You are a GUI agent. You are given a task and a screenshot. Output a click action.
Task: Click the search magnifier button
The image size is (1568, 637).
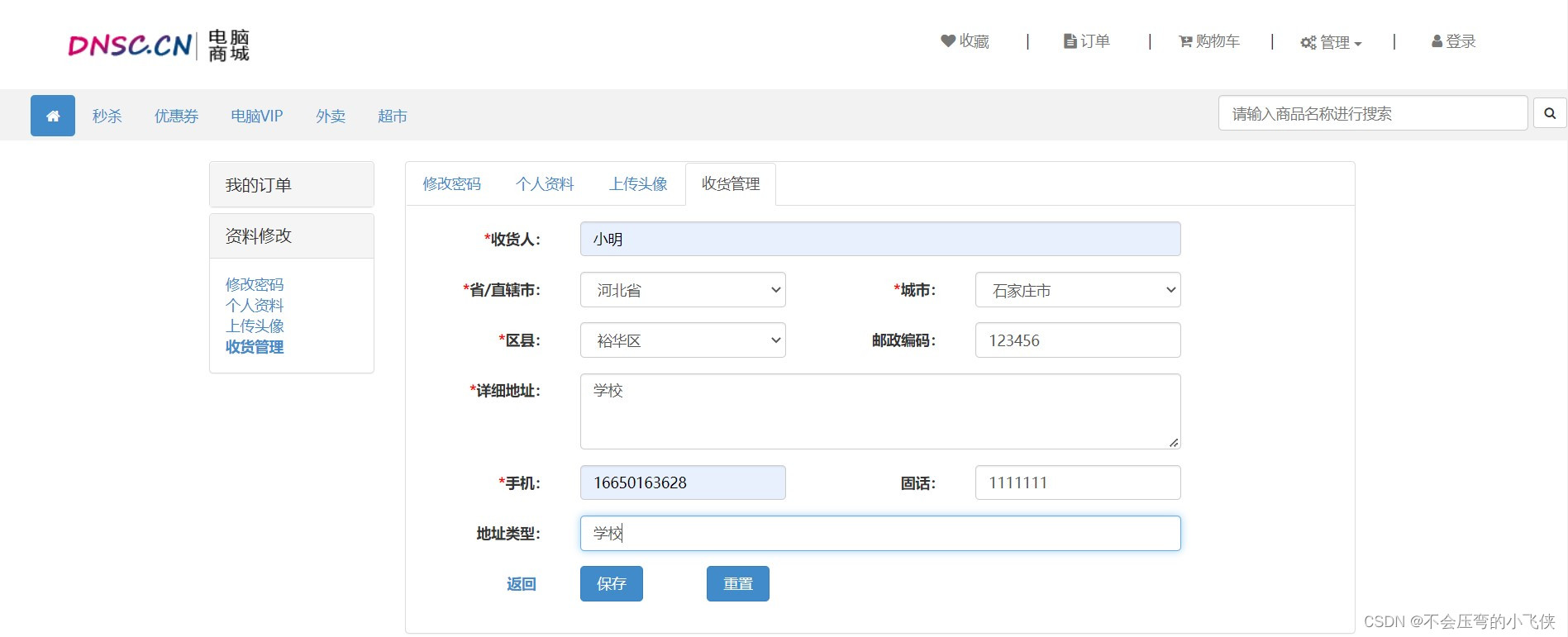[1550, 113]
